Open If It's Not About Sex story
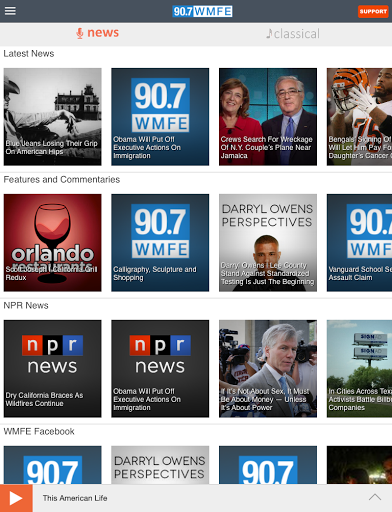 [x=268, y=369]
